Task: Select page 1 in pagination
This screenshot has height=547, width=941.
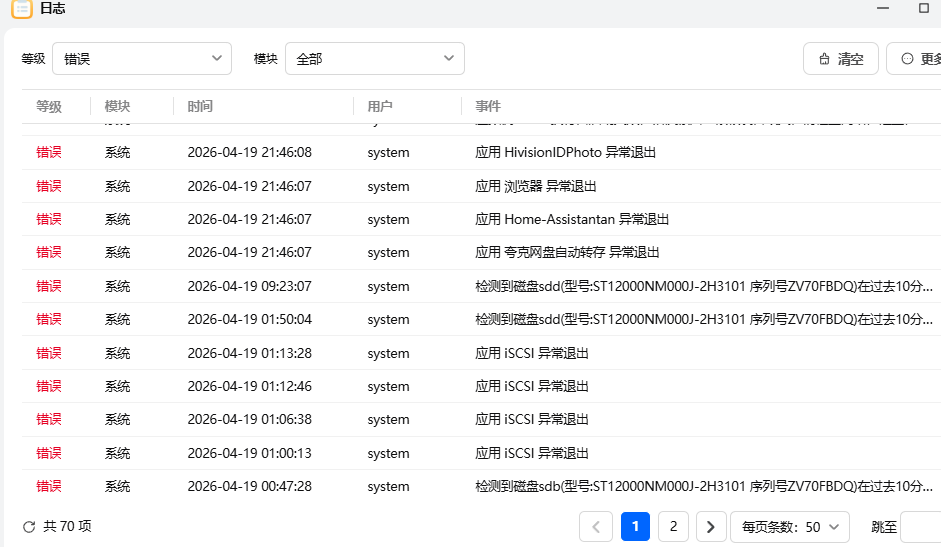Action: [636, 527]
